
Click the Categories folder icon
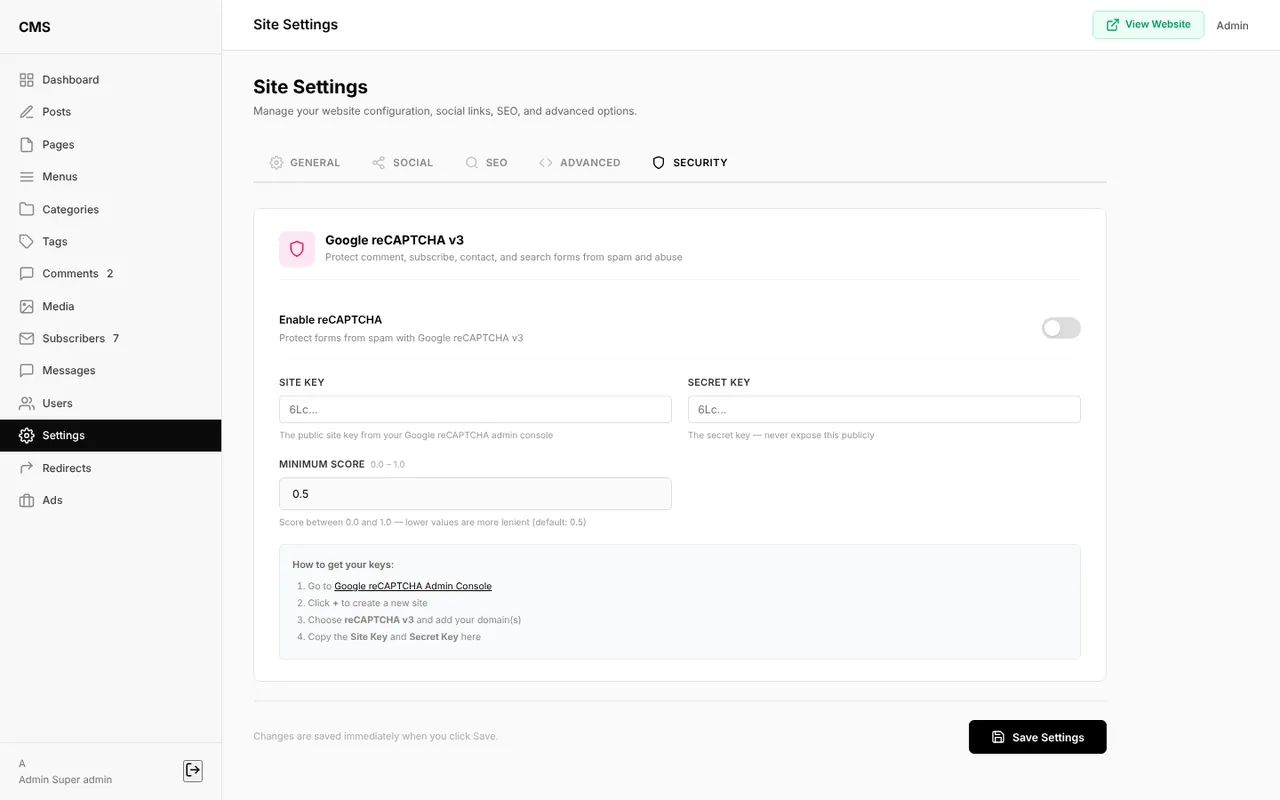click(27, 209)
